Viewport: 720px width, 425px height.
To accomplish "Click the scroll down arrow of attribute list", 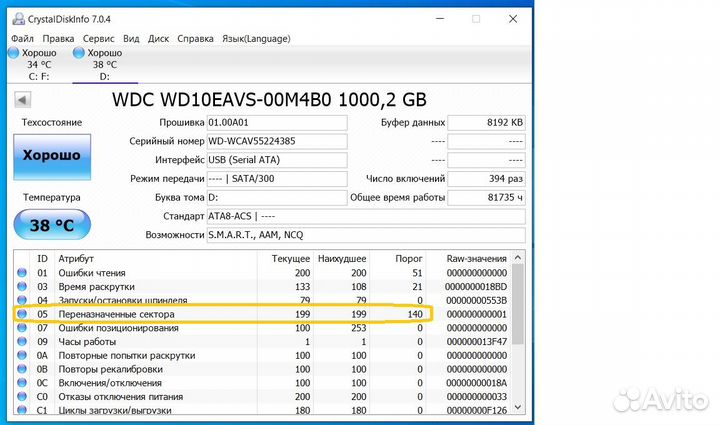I will point(518,407).
